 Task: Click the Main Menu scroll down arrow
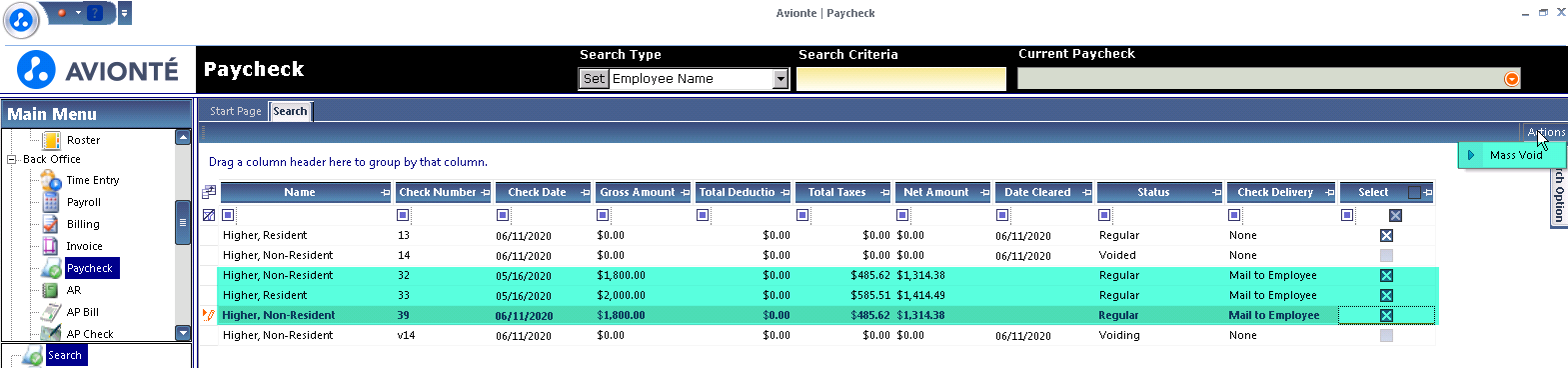point(183,333)
